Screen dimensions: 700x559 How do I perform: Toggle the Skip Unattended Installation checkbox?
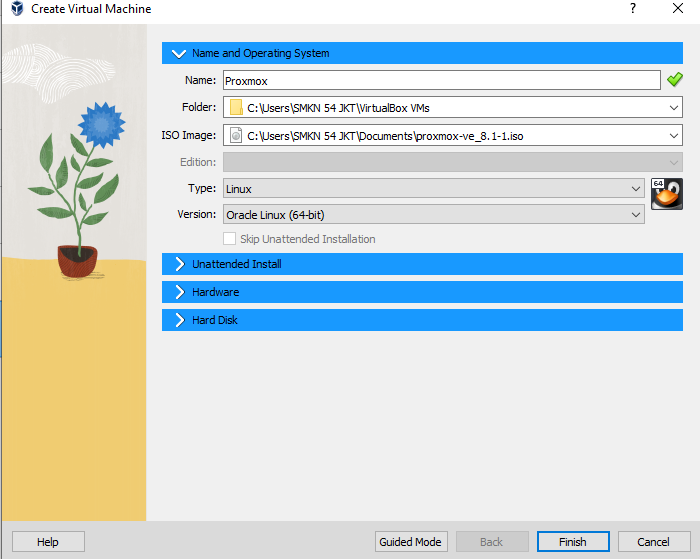[229, 238]
